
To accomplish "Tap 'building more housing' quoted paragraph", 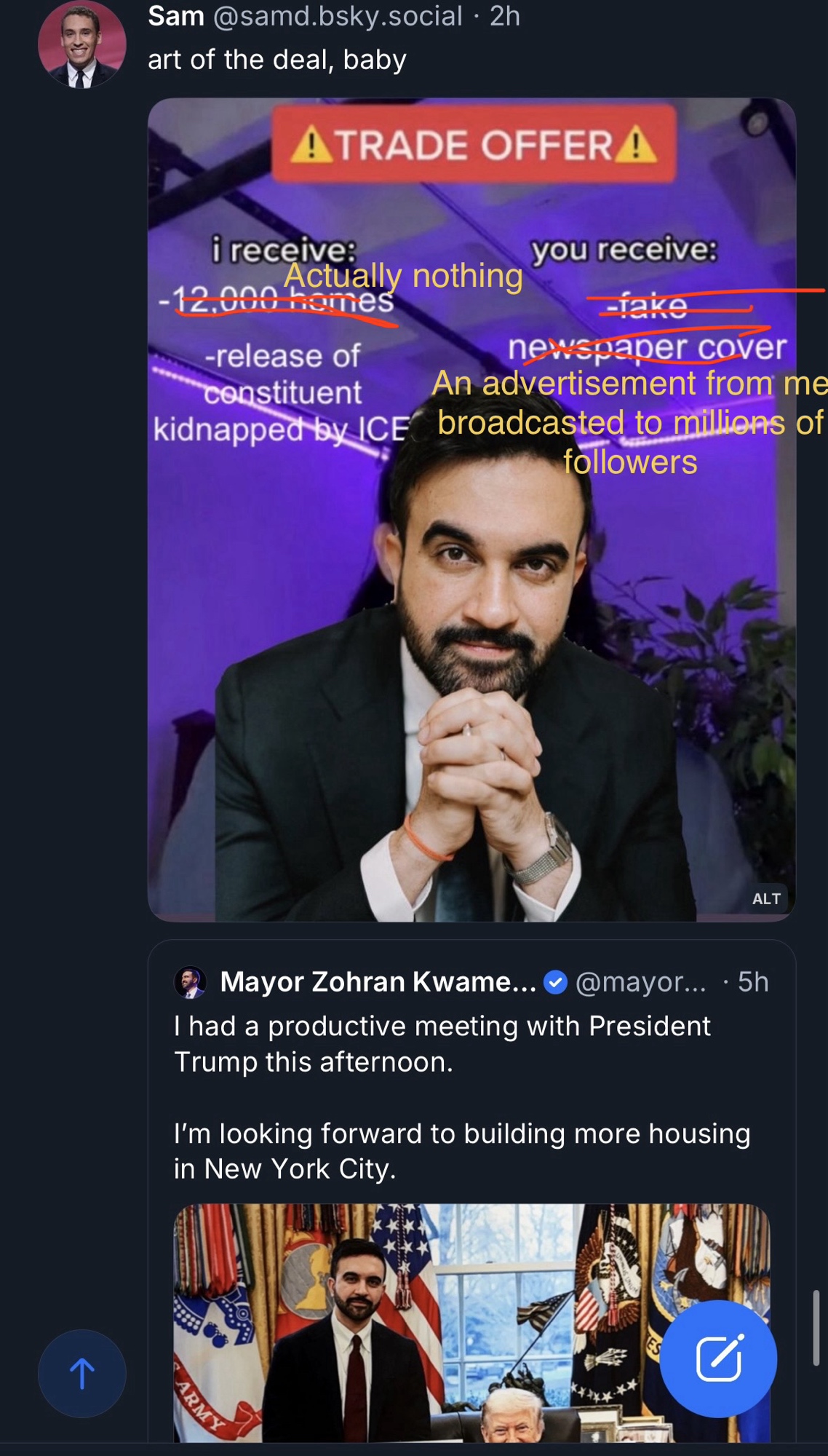I will coord(461,1151).
